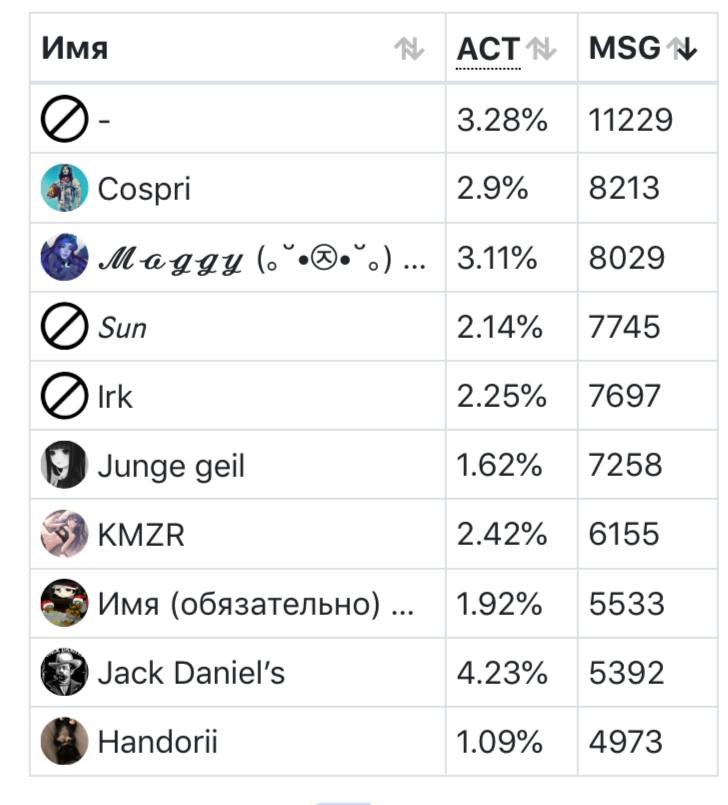Sort table by Имя column arrows
Image resolution: width=728 pixels, height=805 pixels.
pyautogui.click(x=409, y=49)
